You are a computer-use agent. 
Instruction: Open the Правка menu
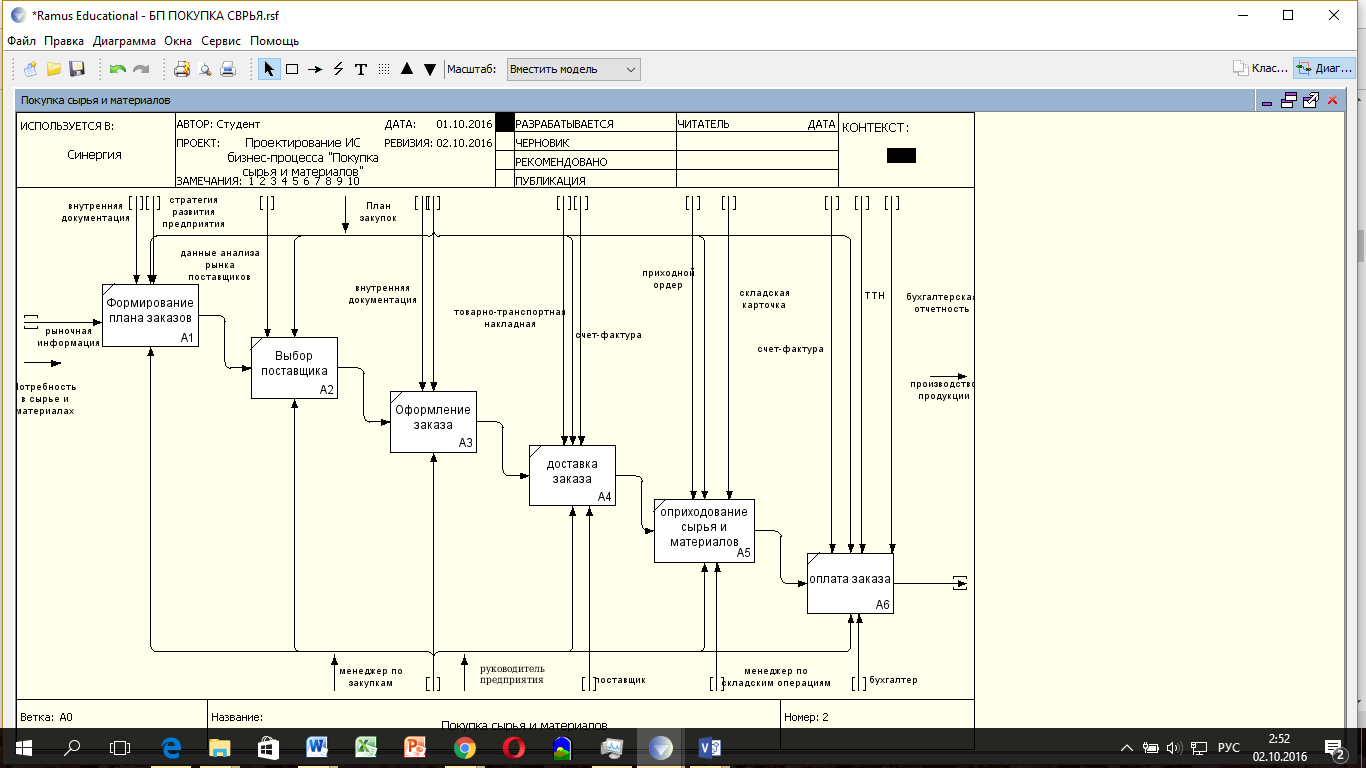[64, 41]
